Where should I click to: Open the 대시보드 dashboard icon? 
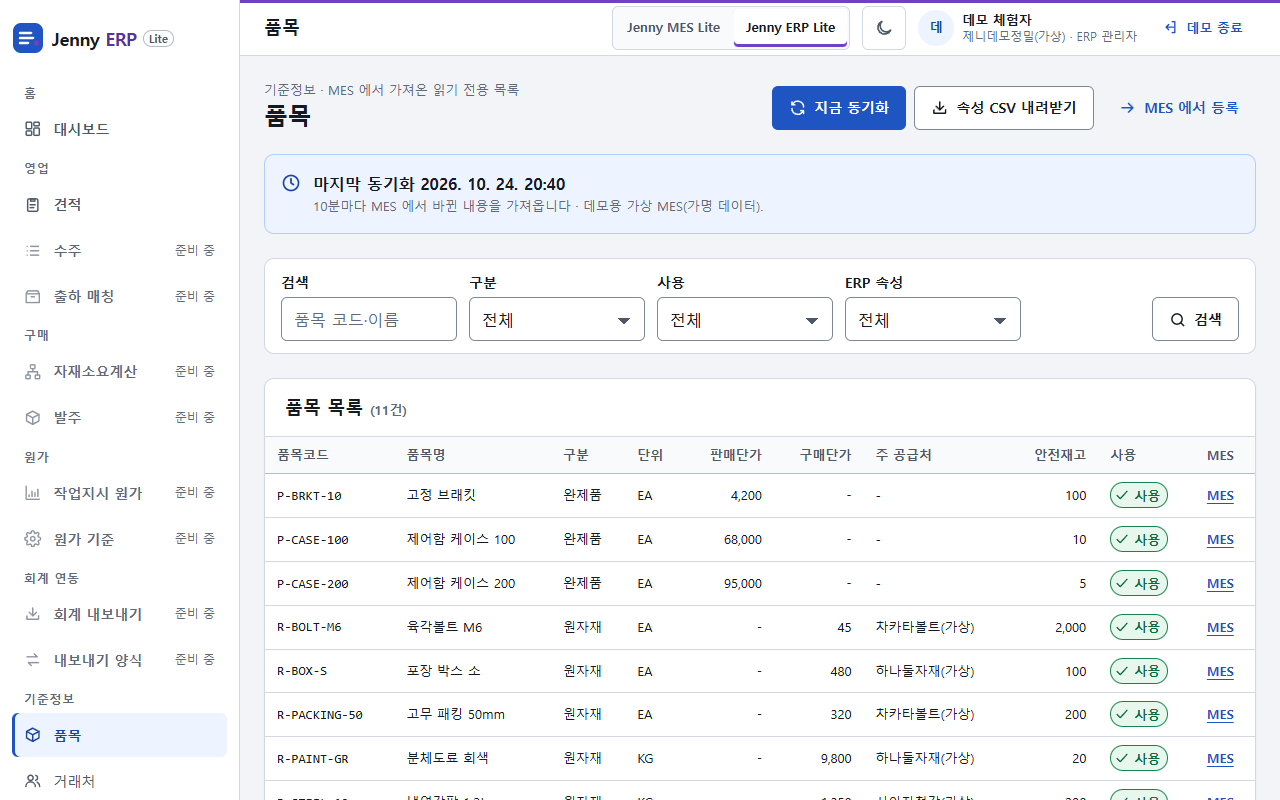pyautogui.click(x=33, y=129)
